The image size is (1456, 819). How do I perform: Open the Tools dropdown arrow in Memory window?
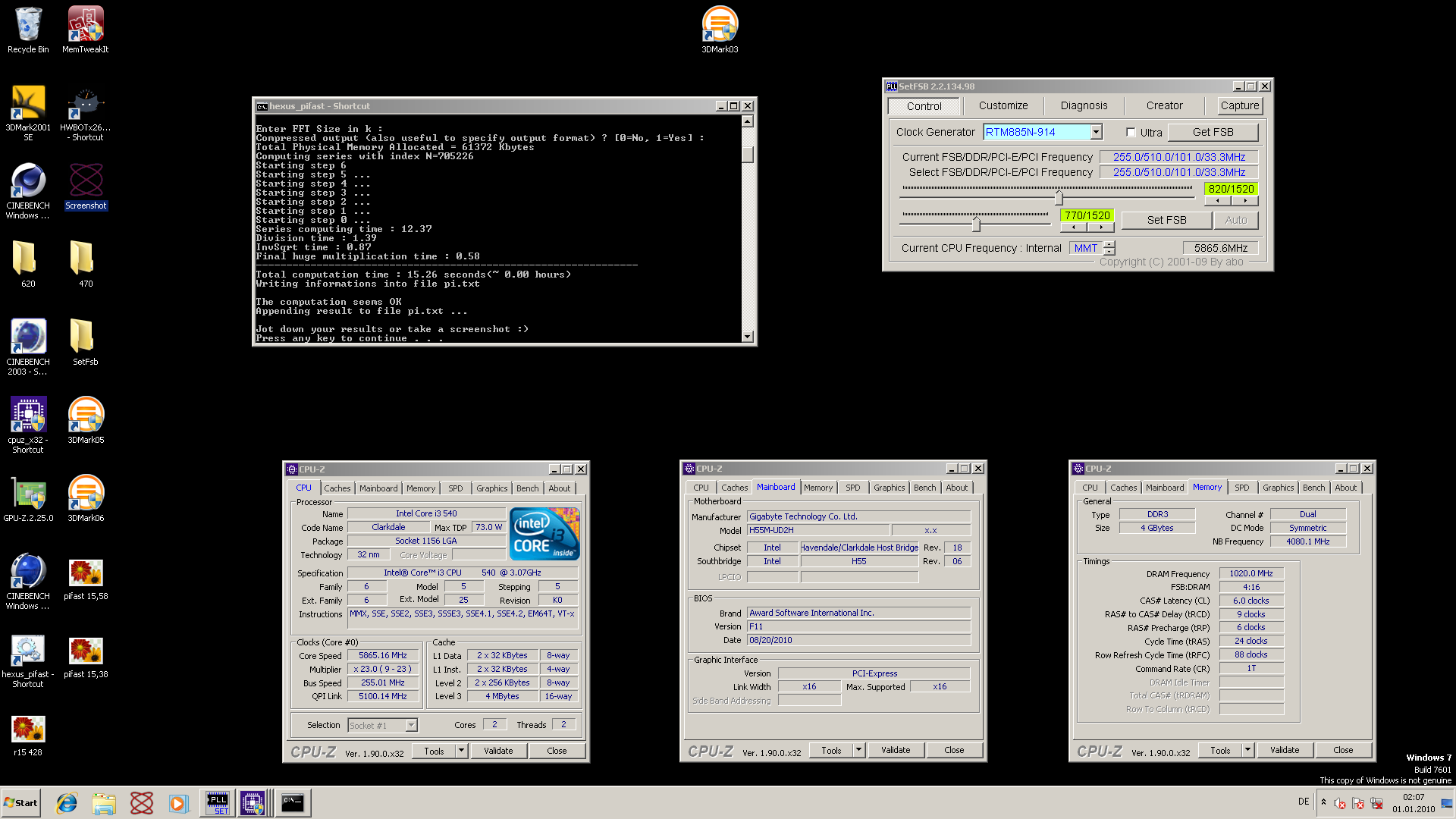coord(1247,750)
